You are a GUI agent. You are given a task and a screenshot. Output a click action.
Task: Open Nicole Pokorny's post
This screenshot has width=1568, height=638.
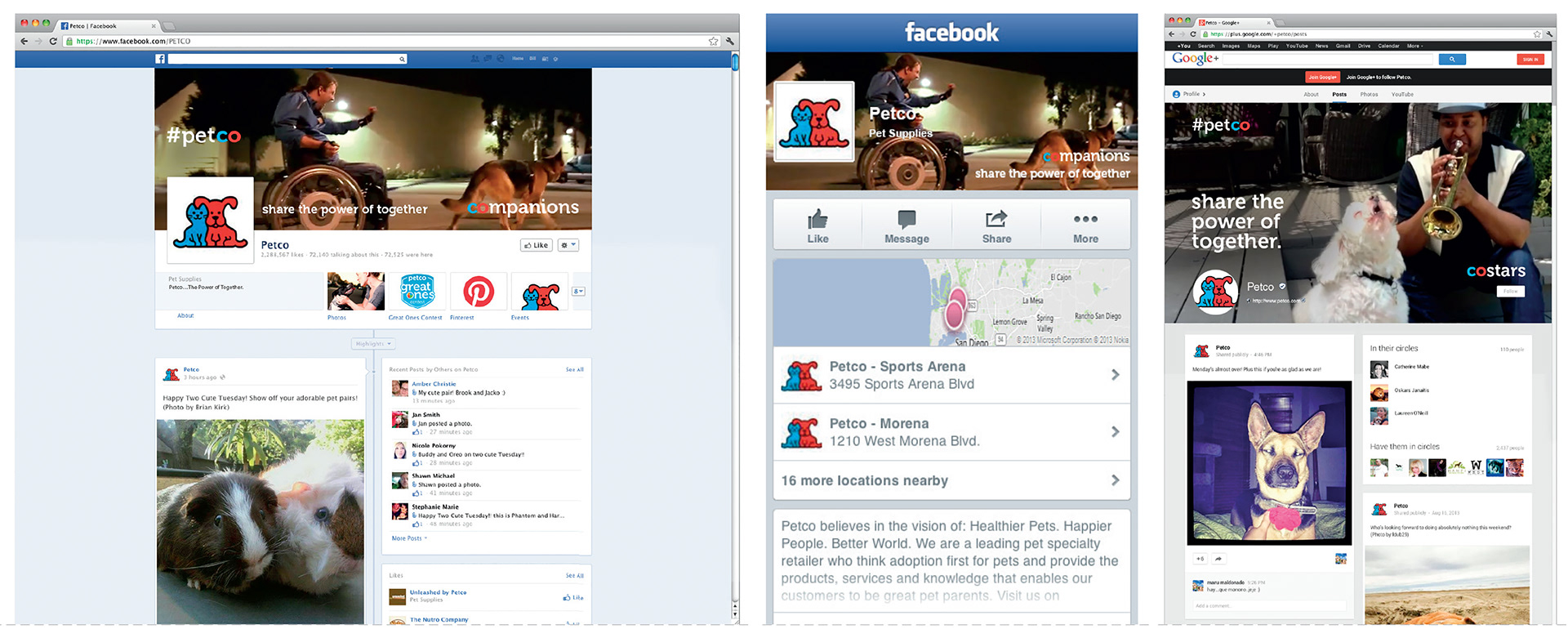point(487,454)
